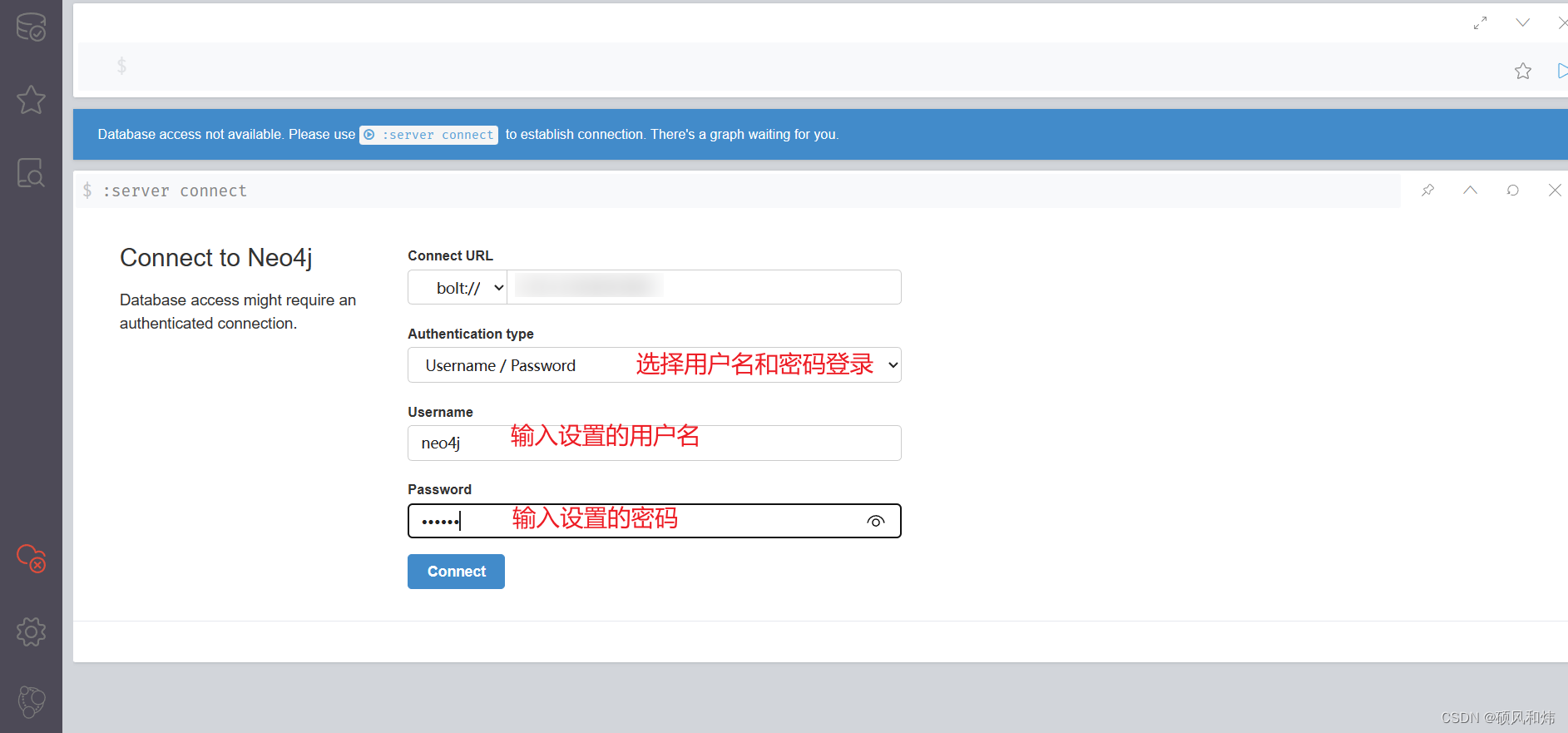Rerun the :server connect command
1568x733 pixels.
pos(1513,190)
